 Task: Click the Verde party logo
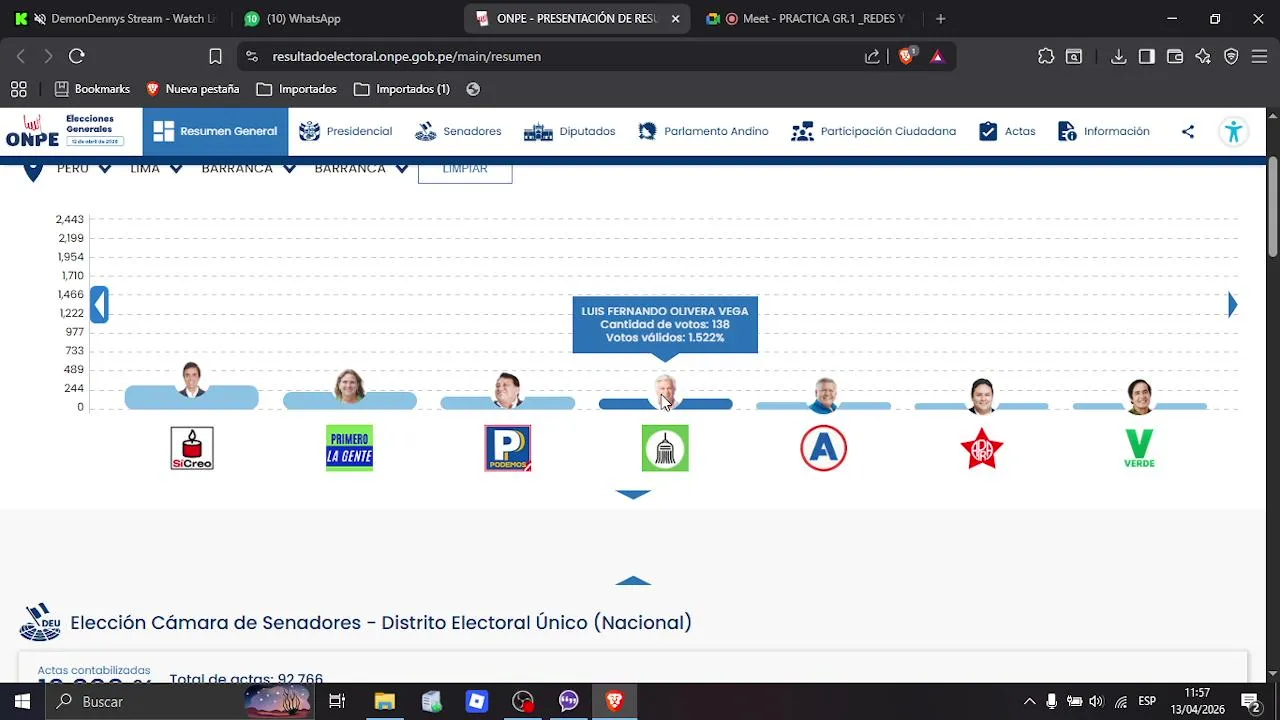(1139, 448)
